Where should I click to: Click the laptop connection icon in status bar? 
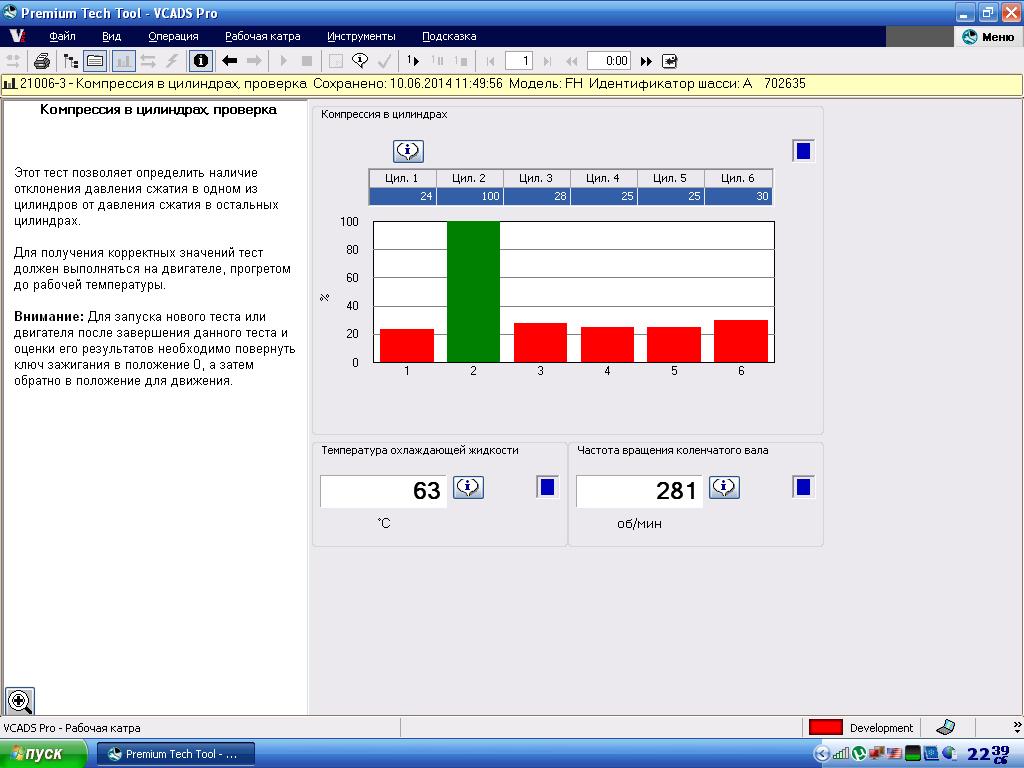946,728
